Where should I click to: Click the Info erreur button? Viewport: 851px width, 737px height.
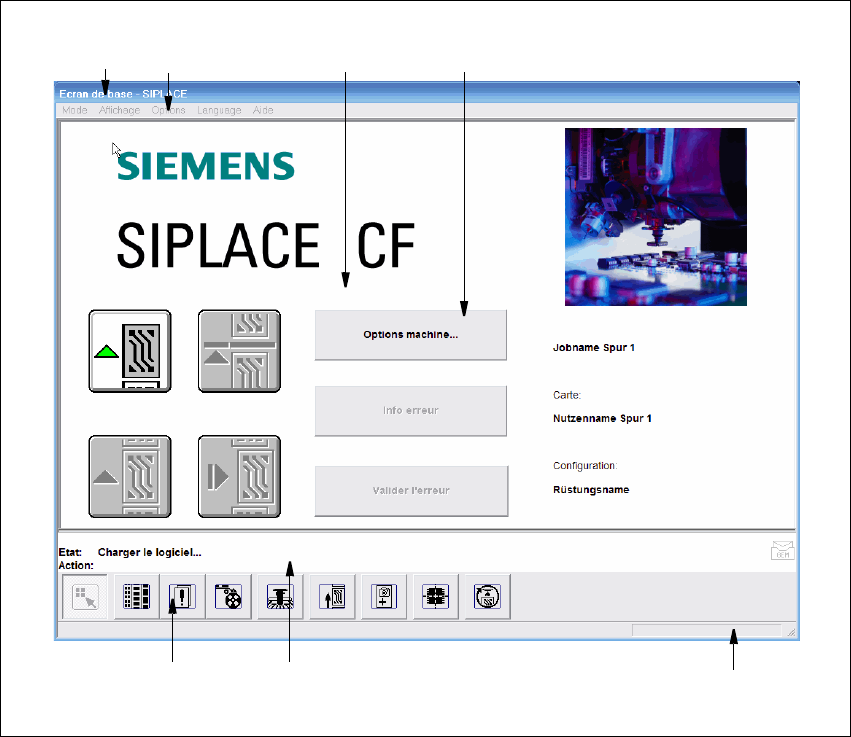tap(411, 411)
